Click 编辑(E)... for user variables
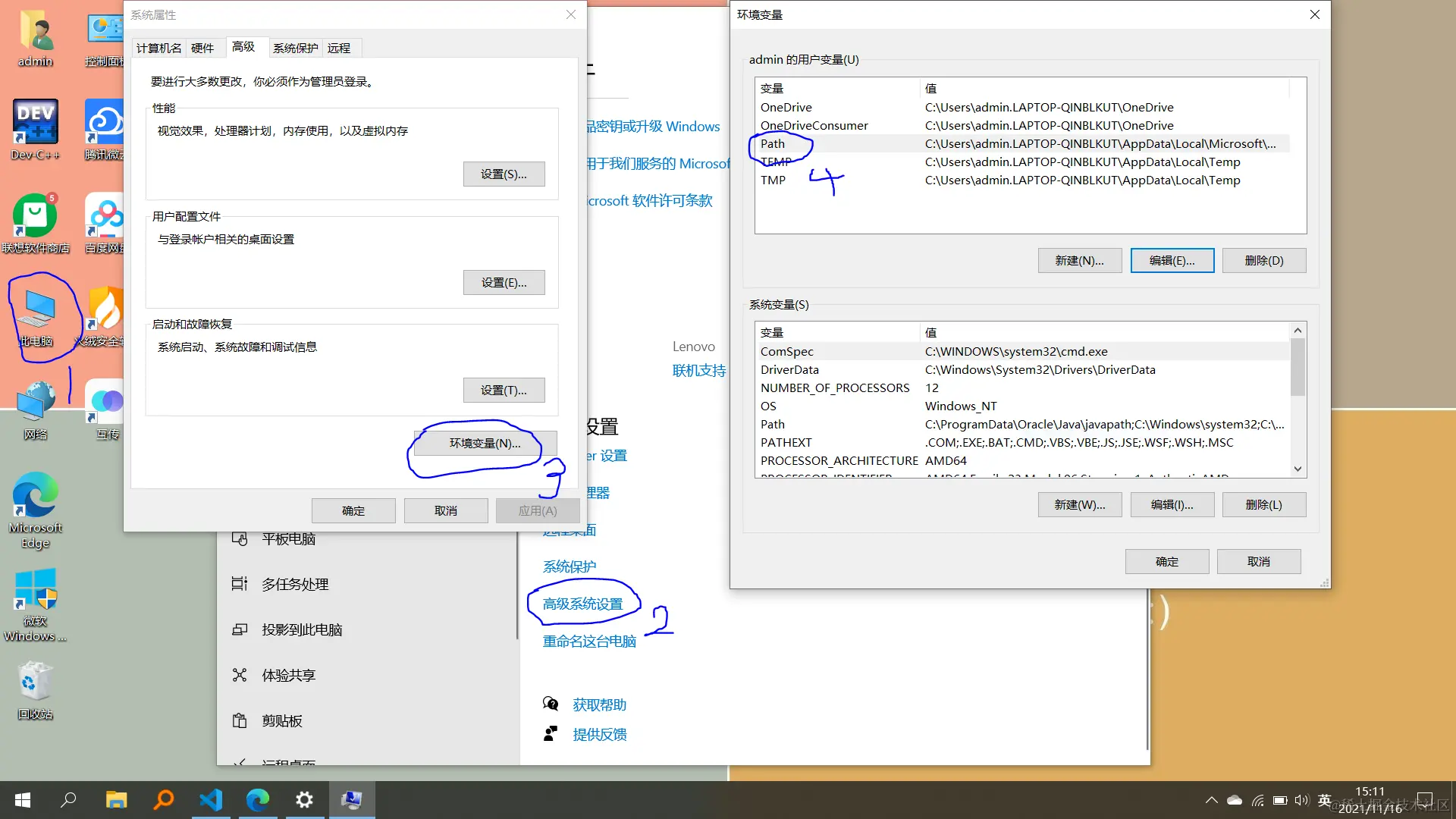 tap(1172, 261)
